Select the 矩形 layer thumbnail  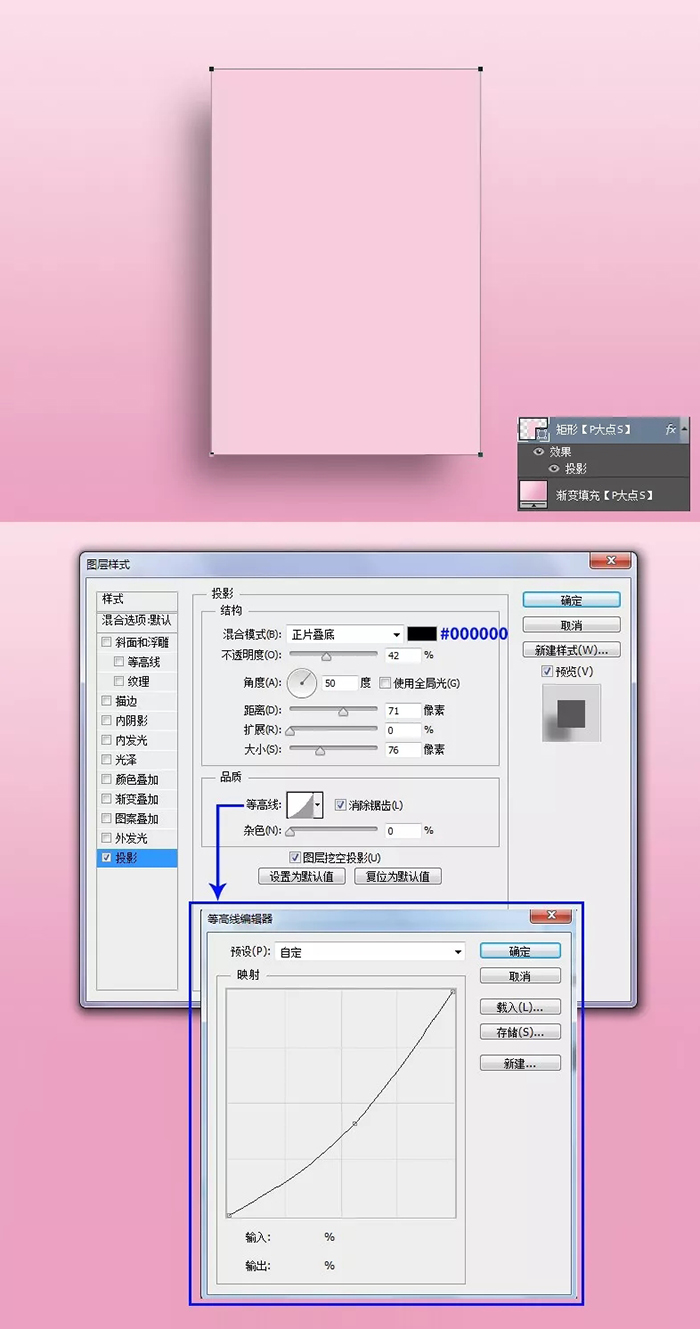click(533, 429)
